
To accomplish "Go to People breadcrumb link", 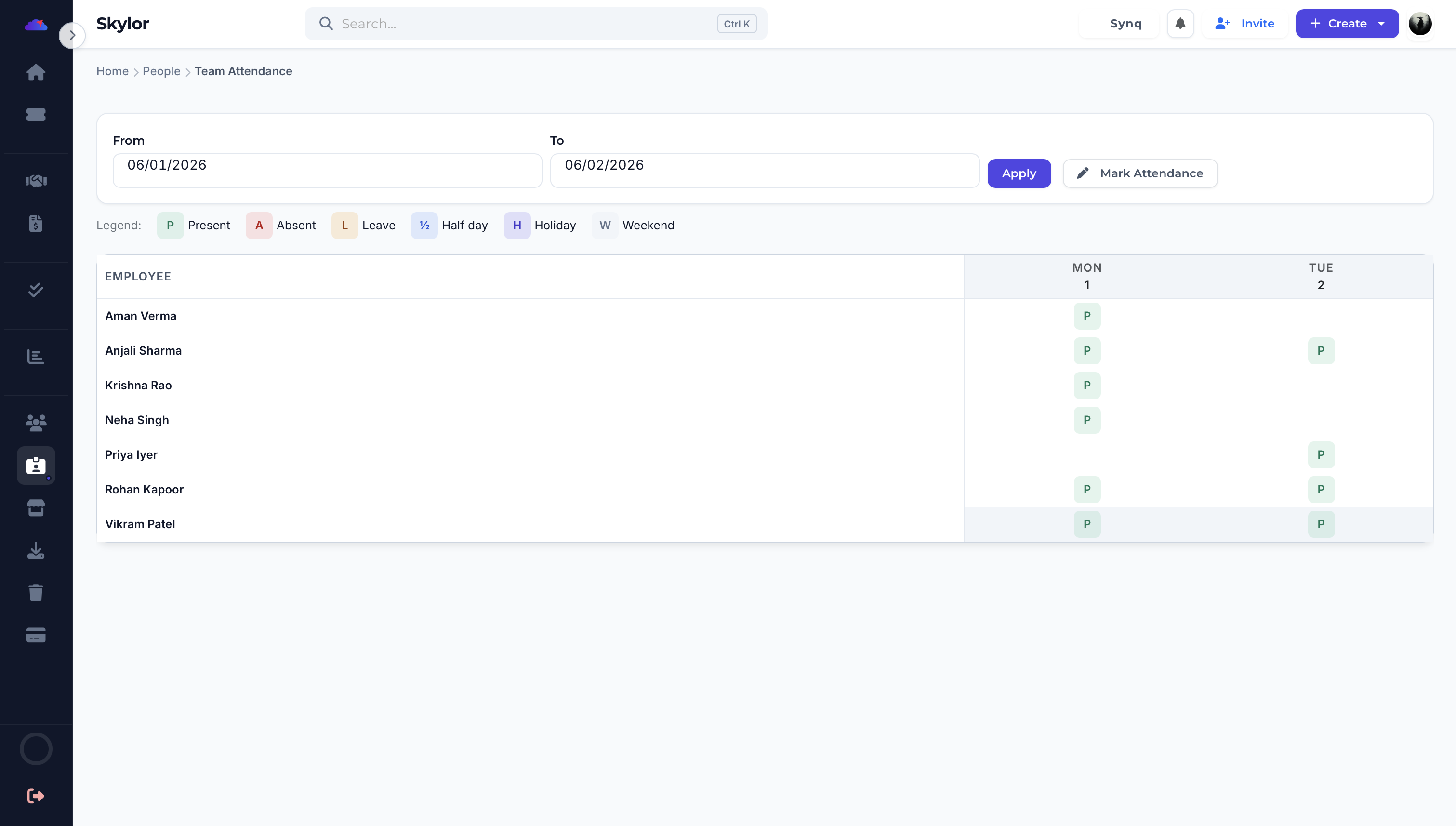I will pos(162,71).
